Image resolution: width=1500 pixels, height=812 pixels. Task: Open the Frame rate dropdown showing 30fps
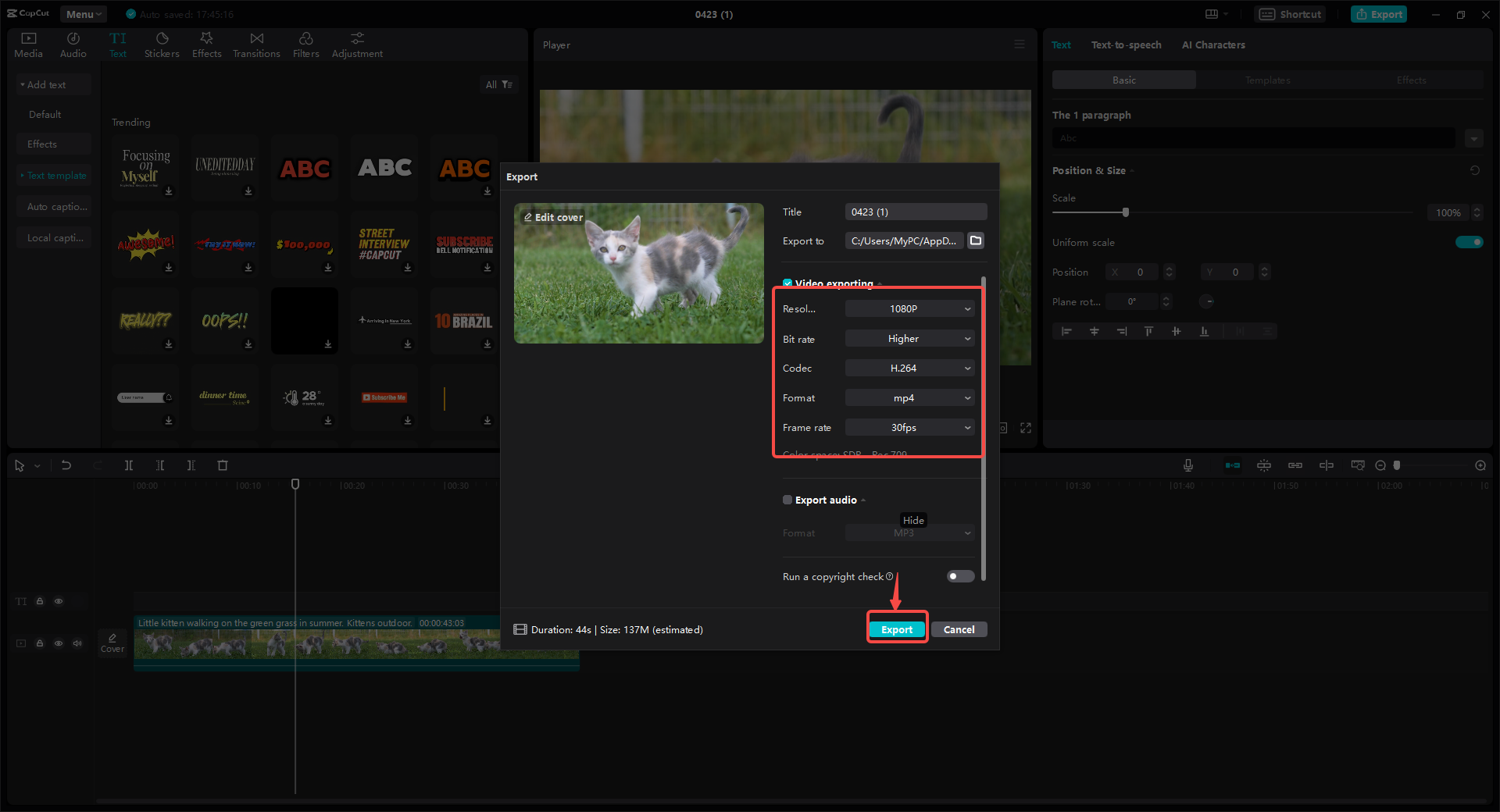point(909,427)
